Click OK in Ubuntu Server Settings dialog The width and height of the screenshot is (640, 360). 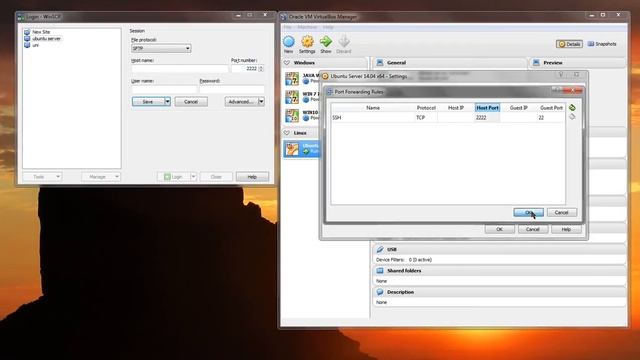coord(500,229)
